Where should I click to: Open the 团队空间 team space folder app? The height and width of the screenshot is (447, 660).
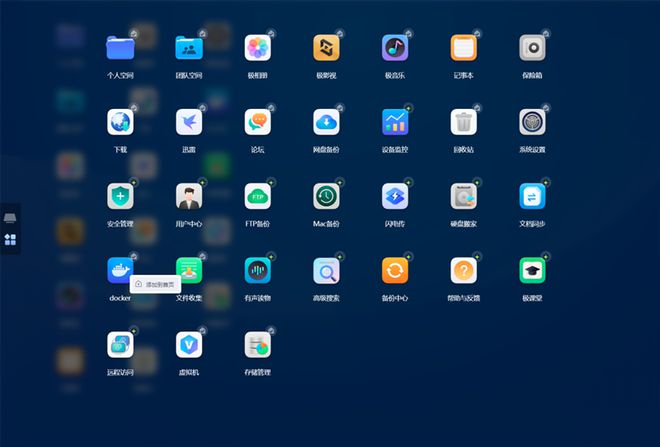(189, 48)
